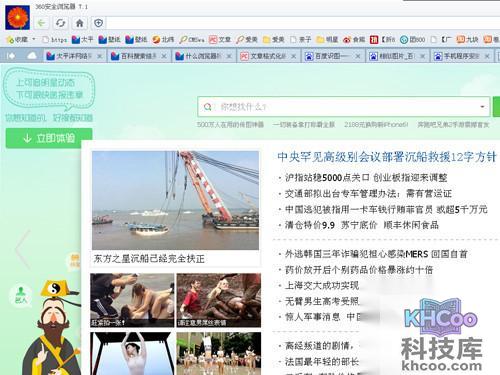Open the 惊人军事消息 link
Screen dimensions: 500x375
point(312,317)
